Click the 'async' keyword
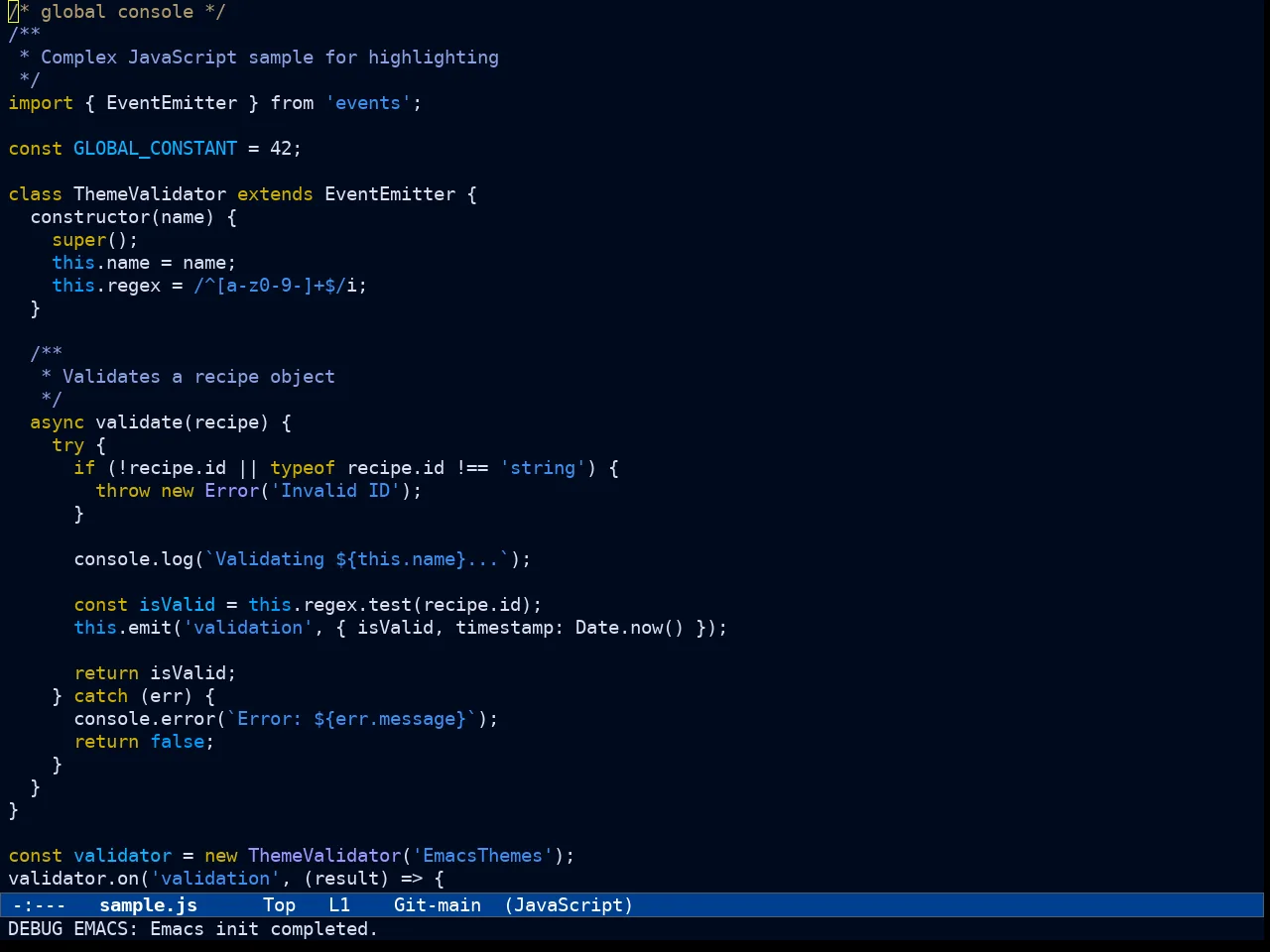 coord(58,422)
